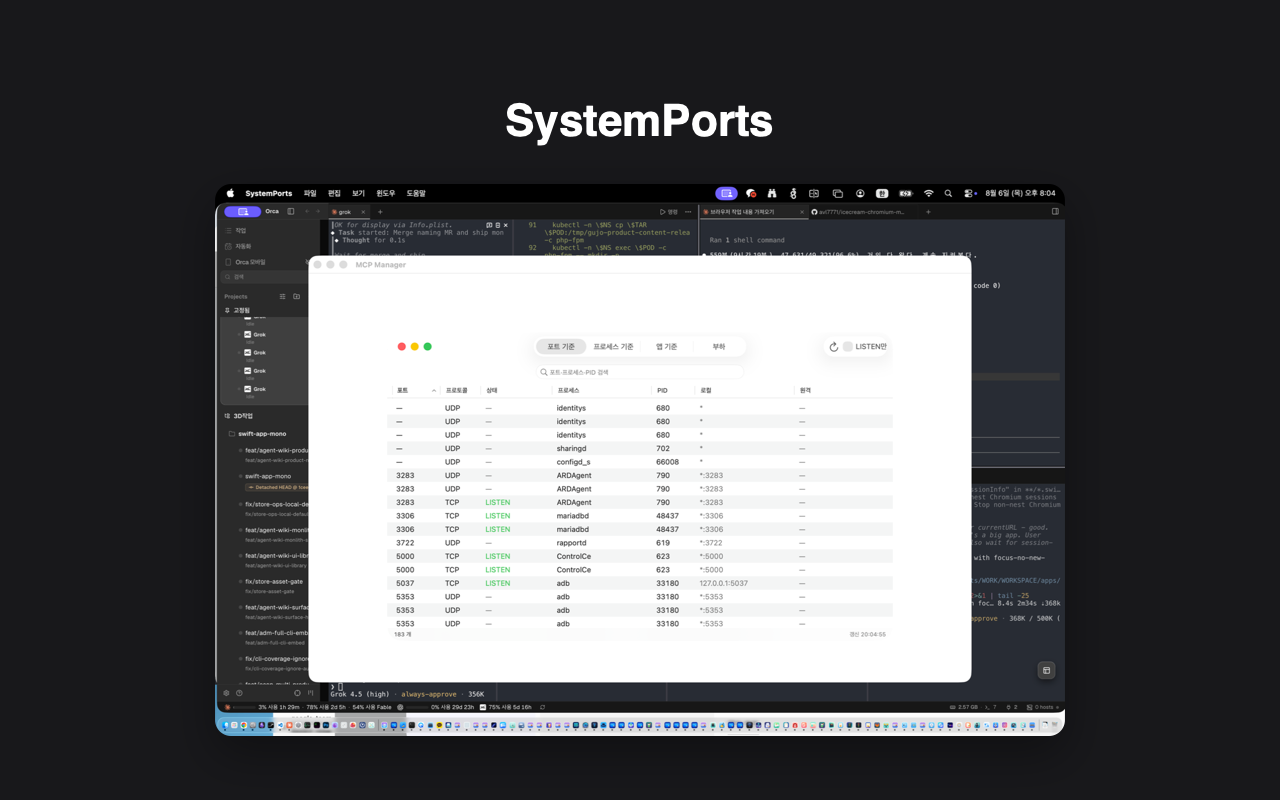Select the adb row on port 5037
Image resolution: width=1280 pixels, height=800 pixels.
click(x=640, y=583)
